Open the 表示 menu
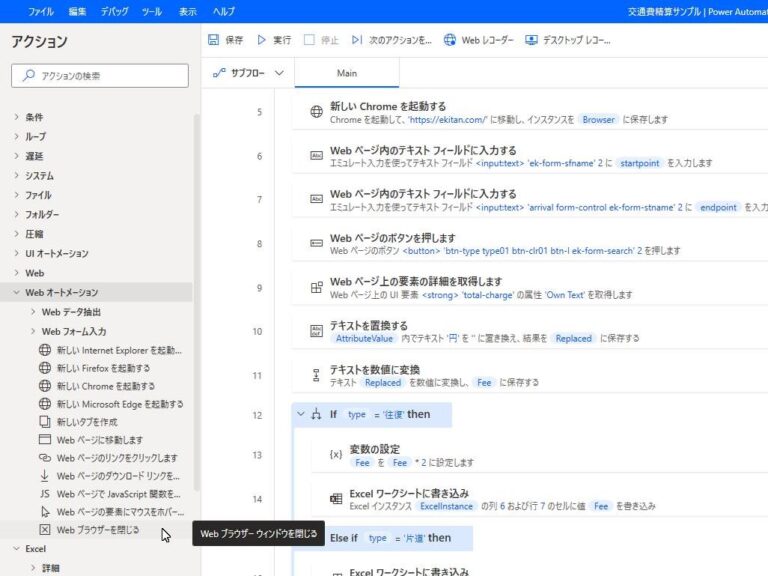Image resolution: width=768 pixels, height=576 pixels. (188, 11)
